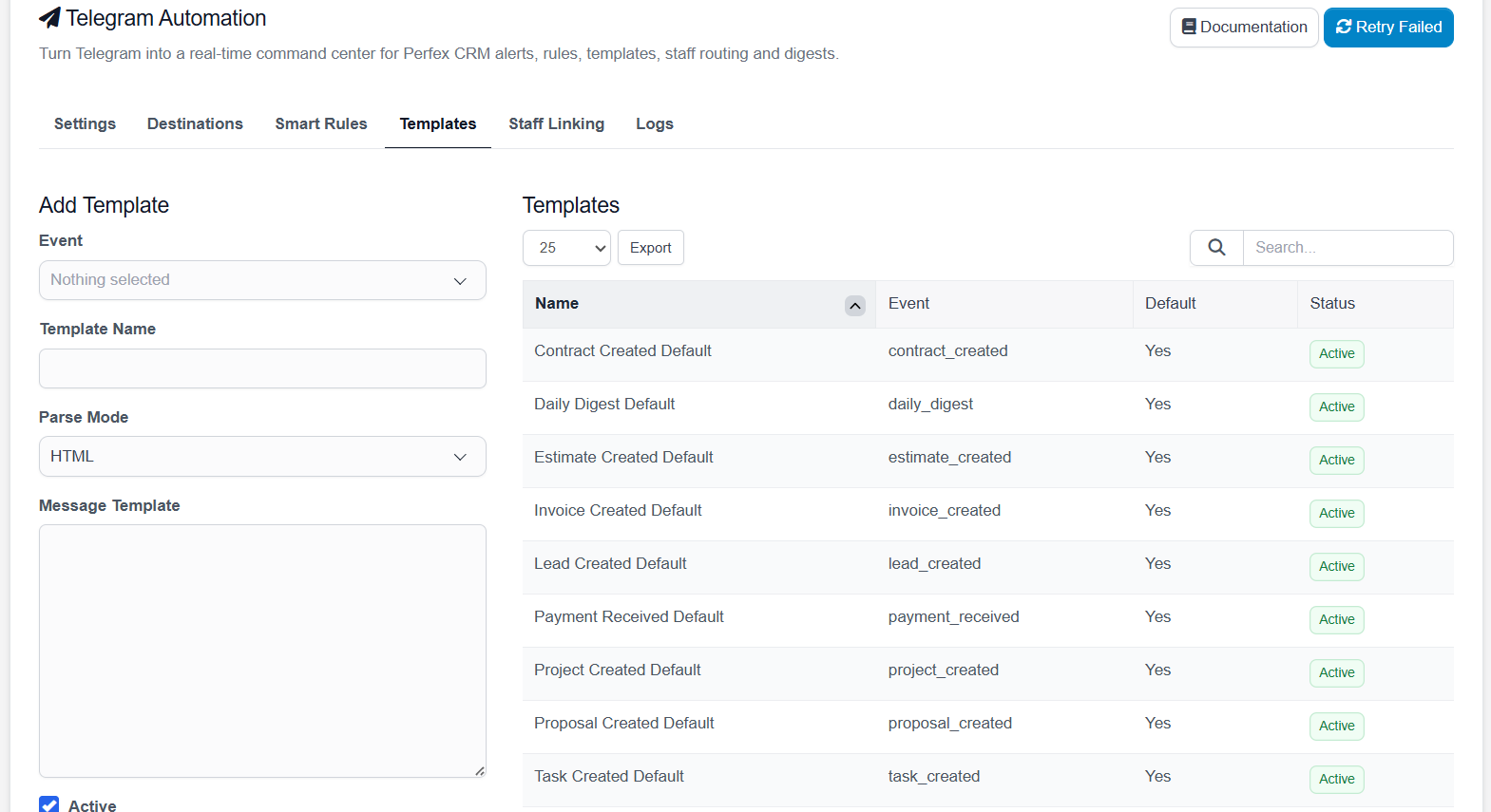Select the Lead Created Default row name
1491x812 pixels.
610,564
